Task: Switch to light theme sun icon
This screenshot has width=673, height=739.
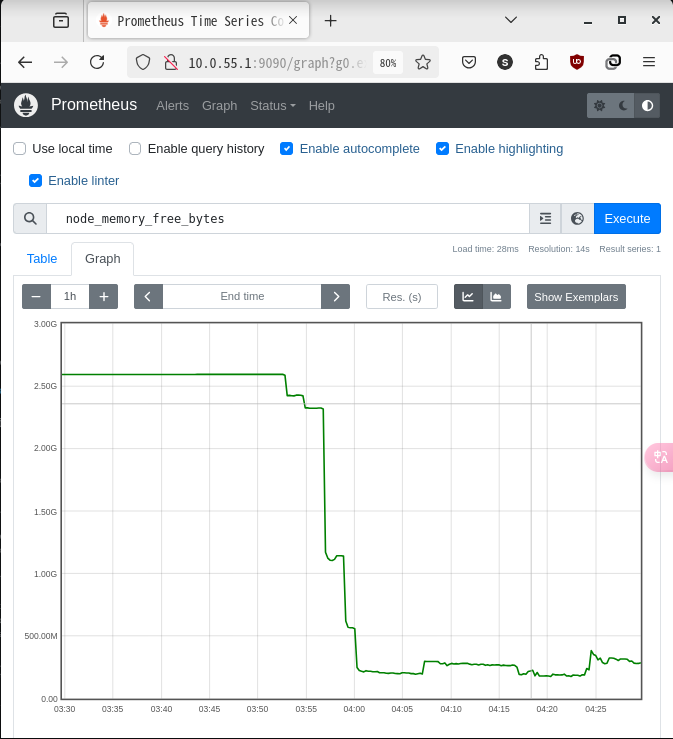Action: pyautogui.click(x=599, y=106)
